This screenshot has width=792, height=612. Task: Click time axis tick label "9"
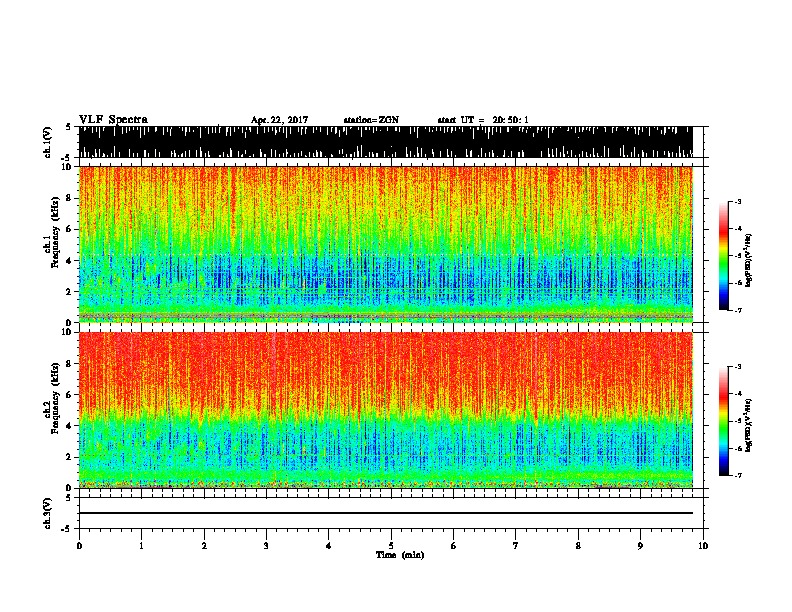point(640,546)
